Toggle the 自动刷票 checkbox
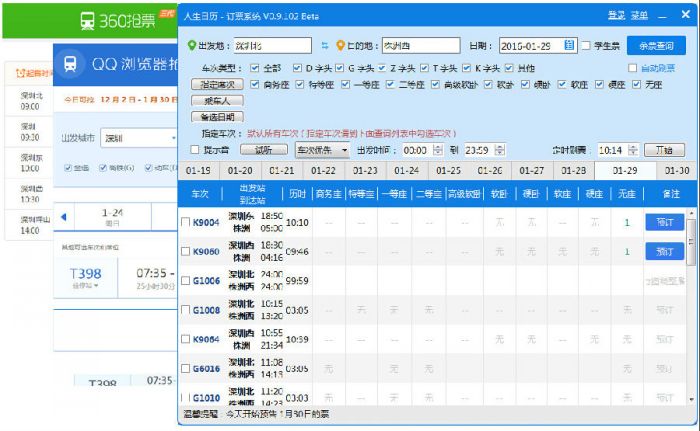The width and height of the screenshot is (700, 431). 632,68
